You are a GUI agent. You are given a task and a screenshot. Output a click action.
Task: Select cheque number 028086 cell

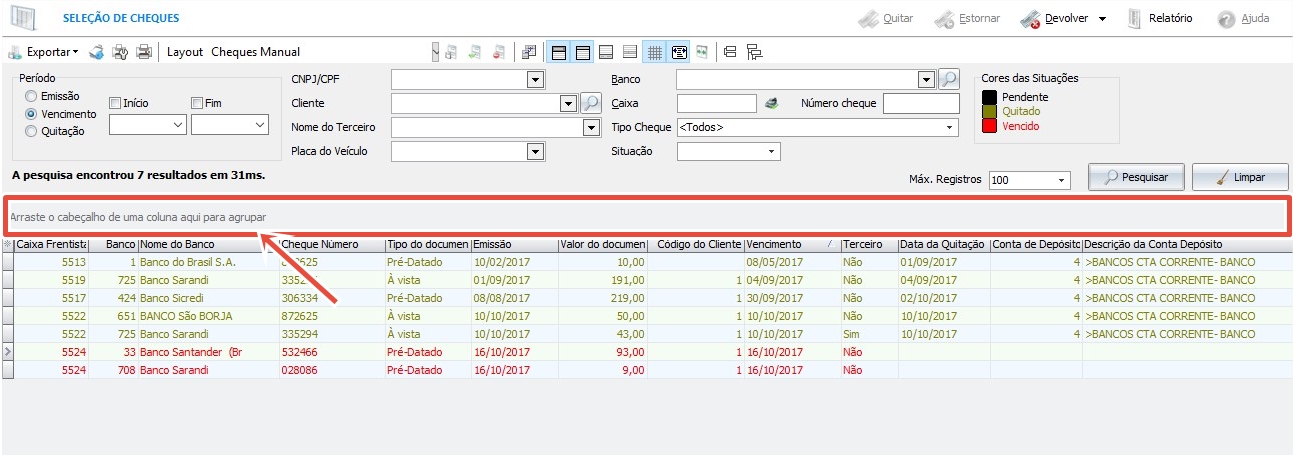click(x=331, y=370)
